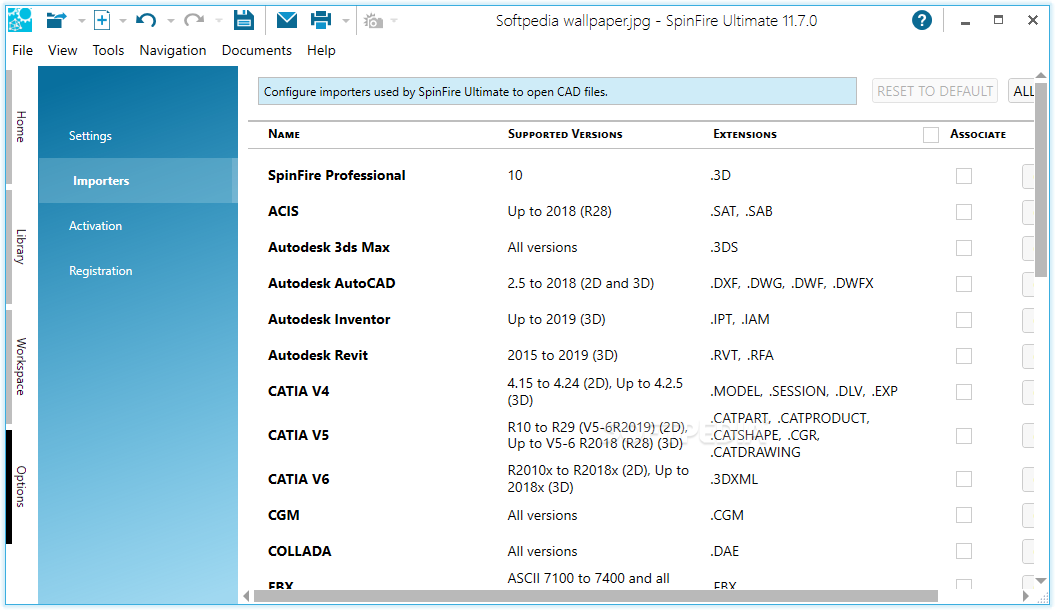
Task: Select the Autodesk AutoCAD importer name
Action: 332,284
